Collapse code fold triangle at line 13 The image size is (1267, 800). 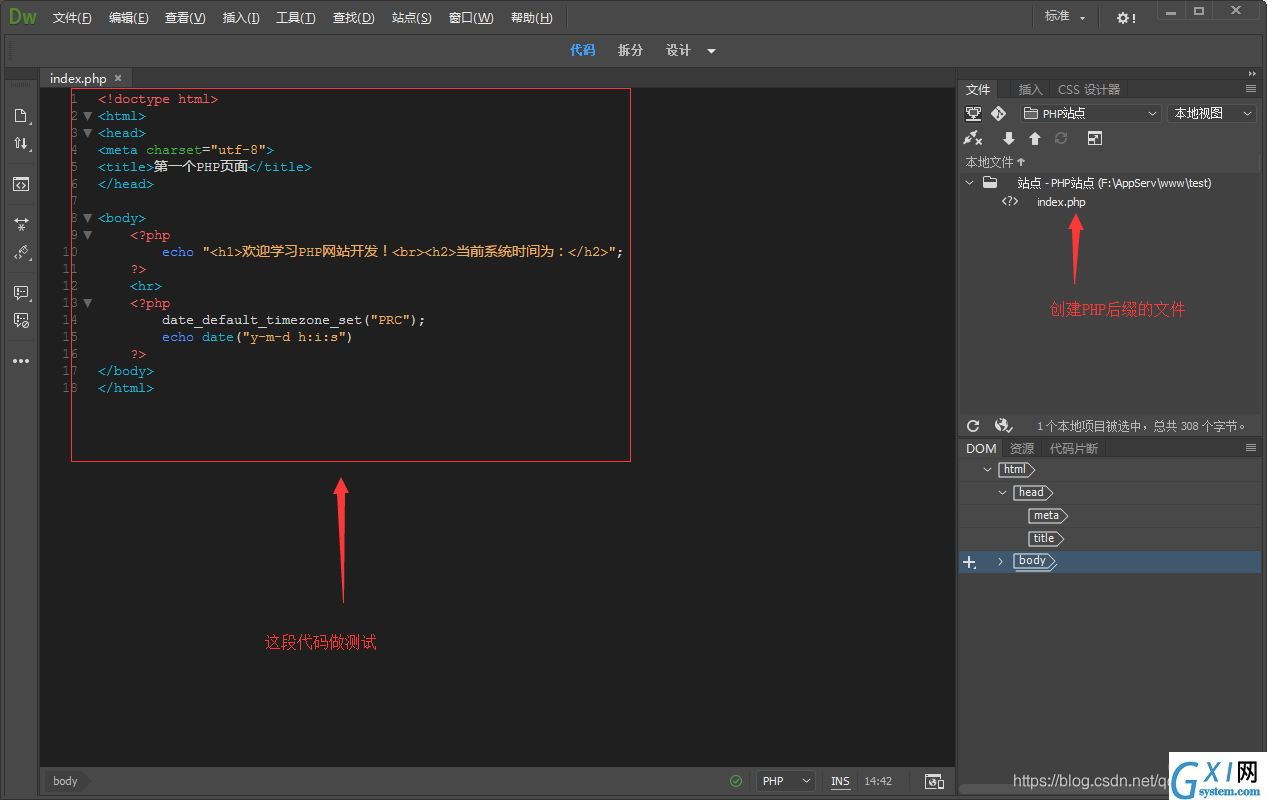point(87,303)
